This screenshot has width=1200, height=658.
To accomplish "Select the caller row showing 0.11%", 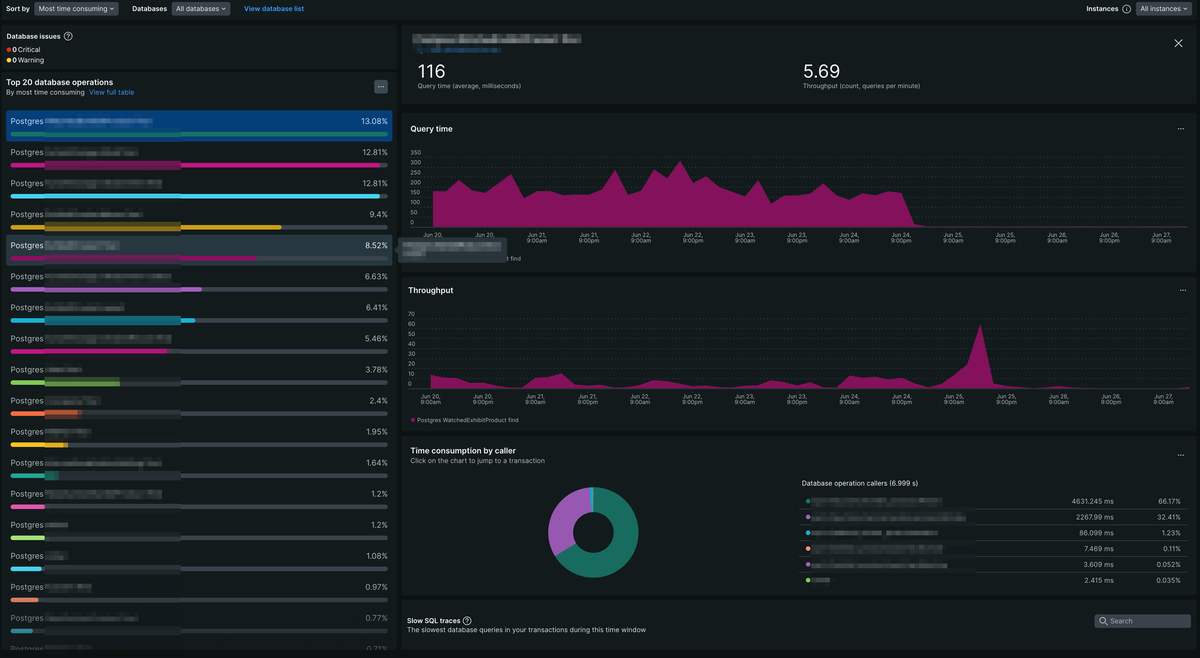I will point(994,548).
